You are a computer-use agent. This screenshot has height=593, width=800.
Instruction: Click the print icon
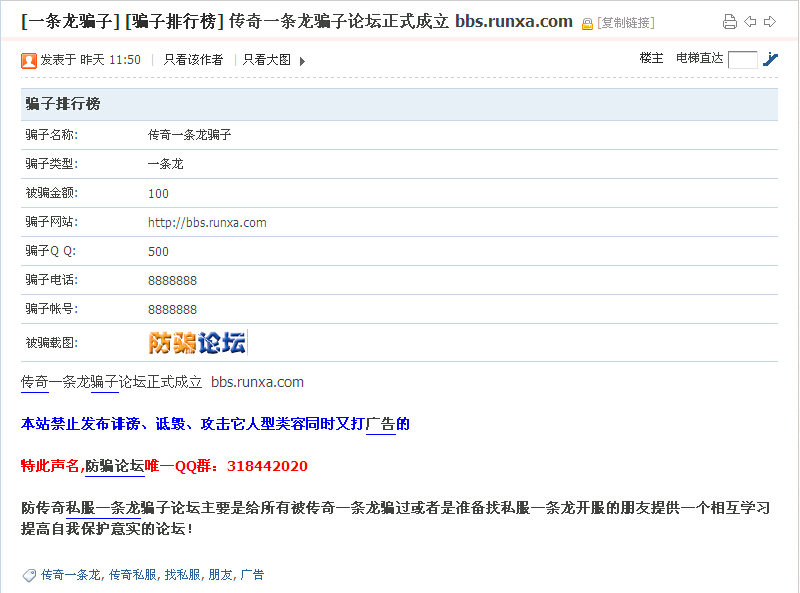coord(730,22)
